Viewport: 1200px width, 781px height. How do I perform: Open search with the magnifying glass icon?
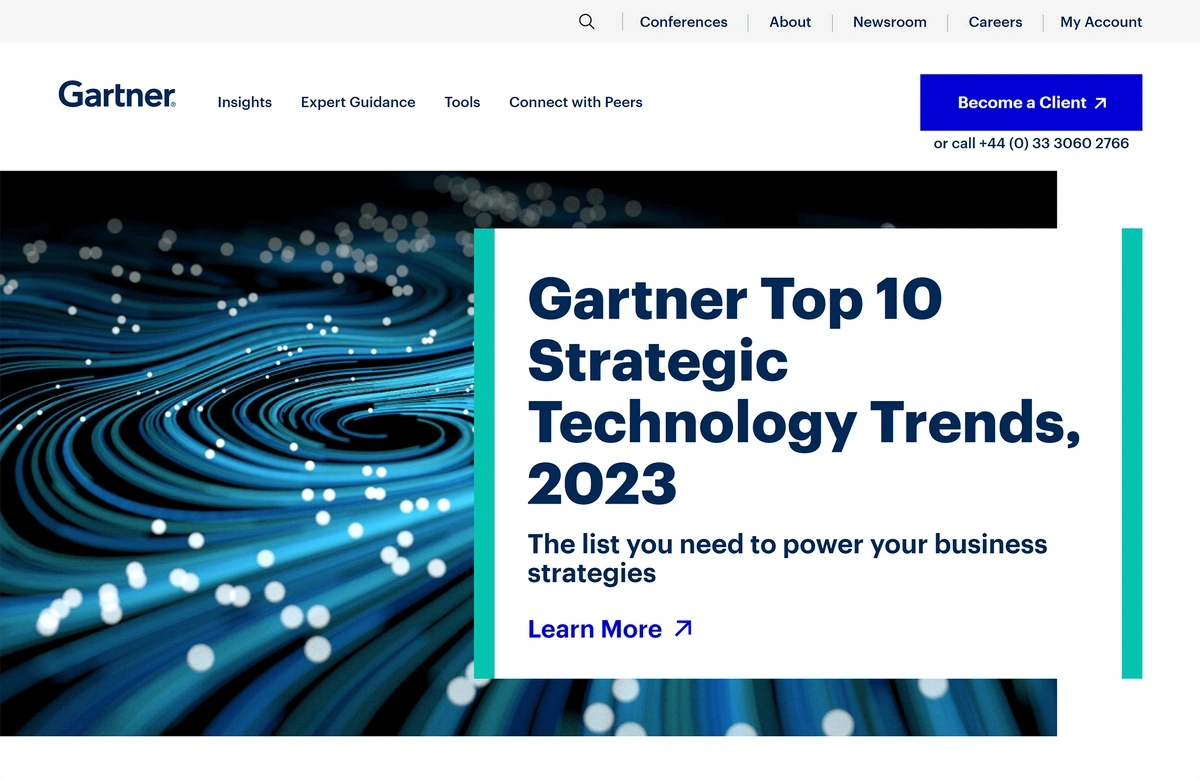coord(587,22)
